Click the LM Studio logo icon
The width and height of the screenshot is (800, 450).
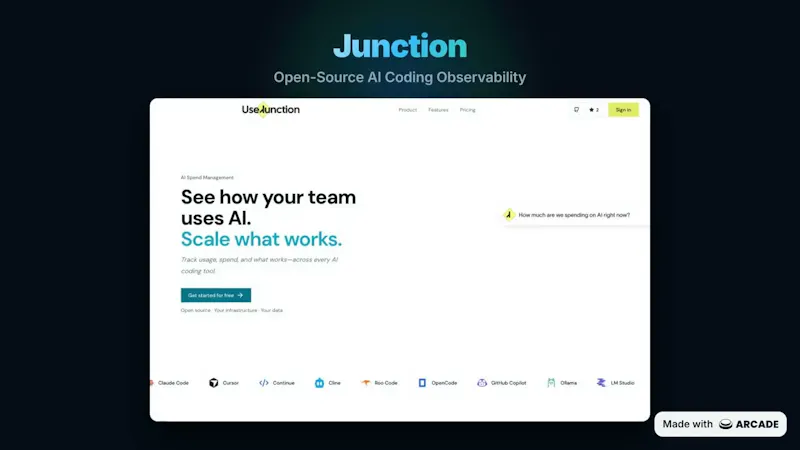click(601, 383)
